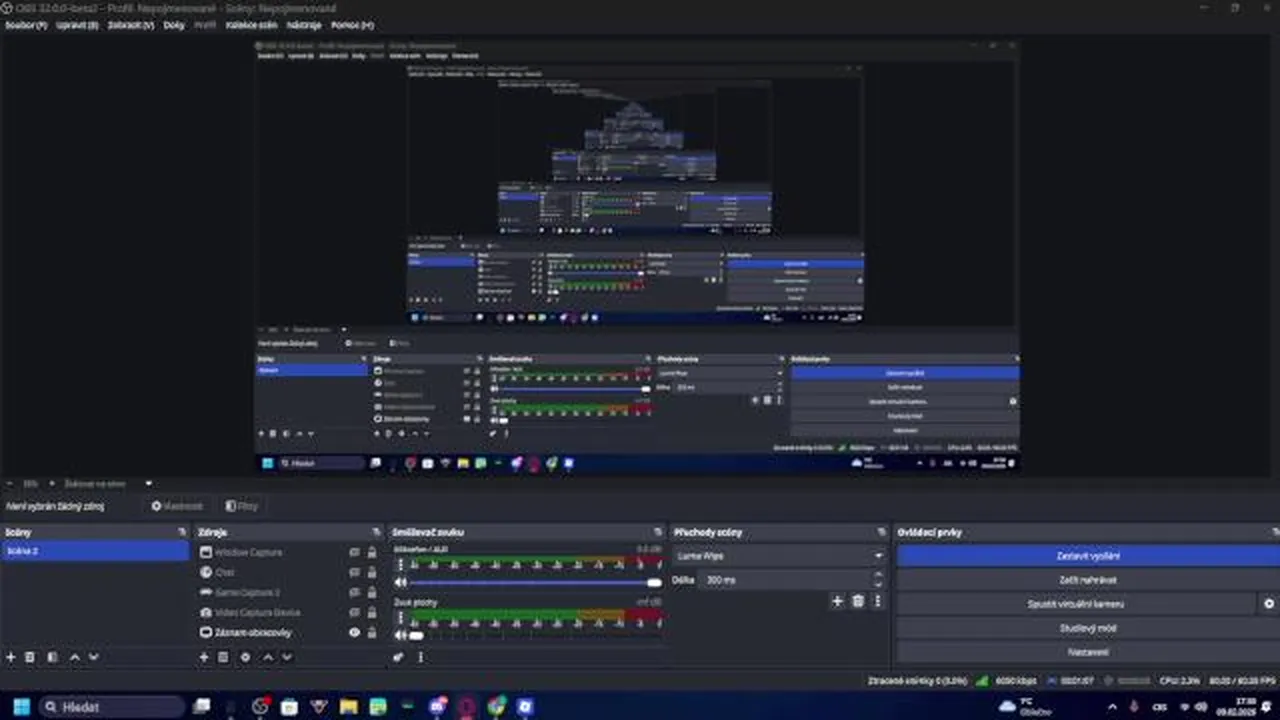1280x720 pixels.
Task: Toggle lock on Video Capture Device source
Action: point(372,612)
